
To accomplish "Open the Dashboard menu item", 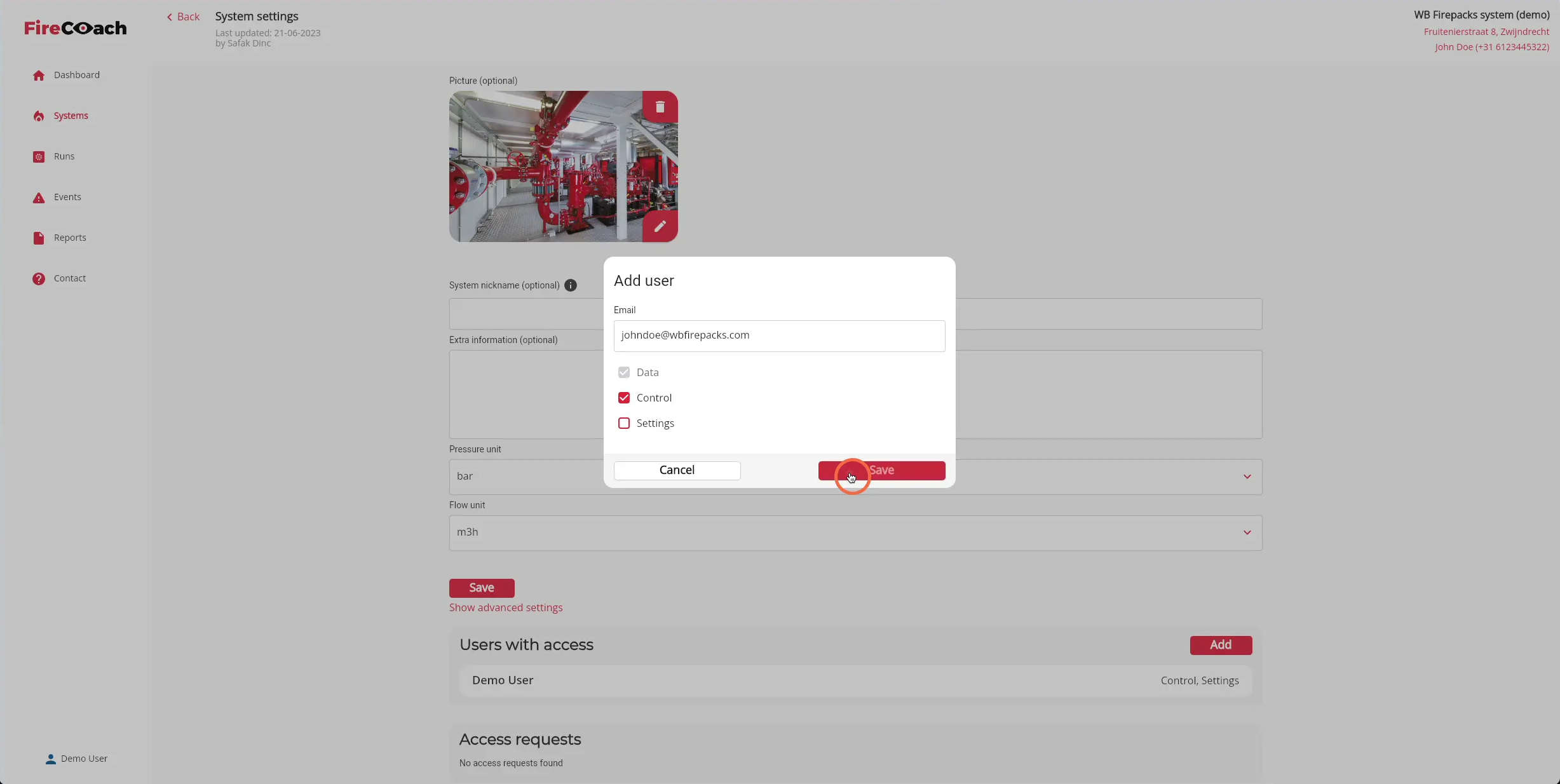I will (x=77, y=75).
